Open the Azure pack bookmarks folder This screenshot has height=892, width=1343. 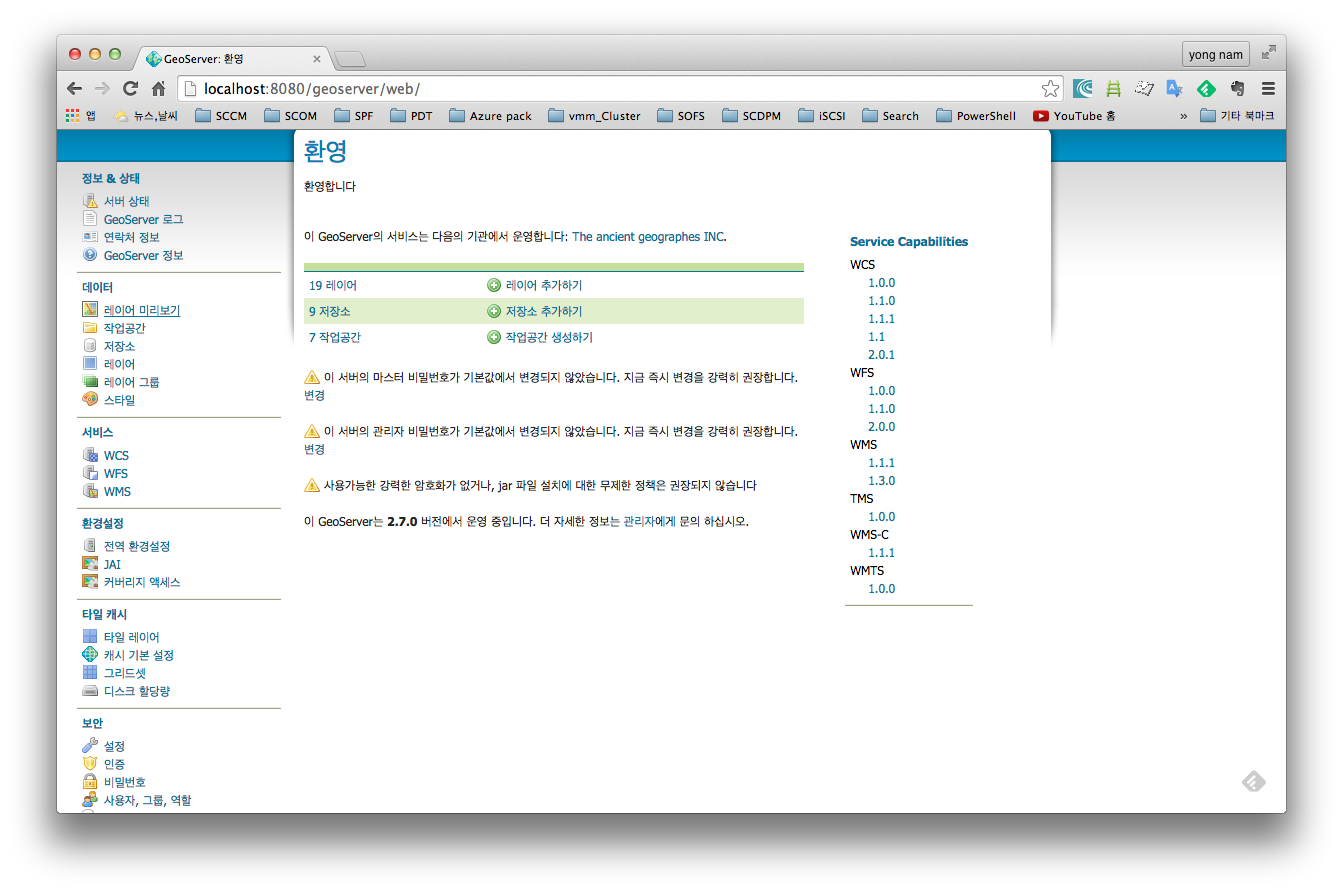tap(490, 116)
